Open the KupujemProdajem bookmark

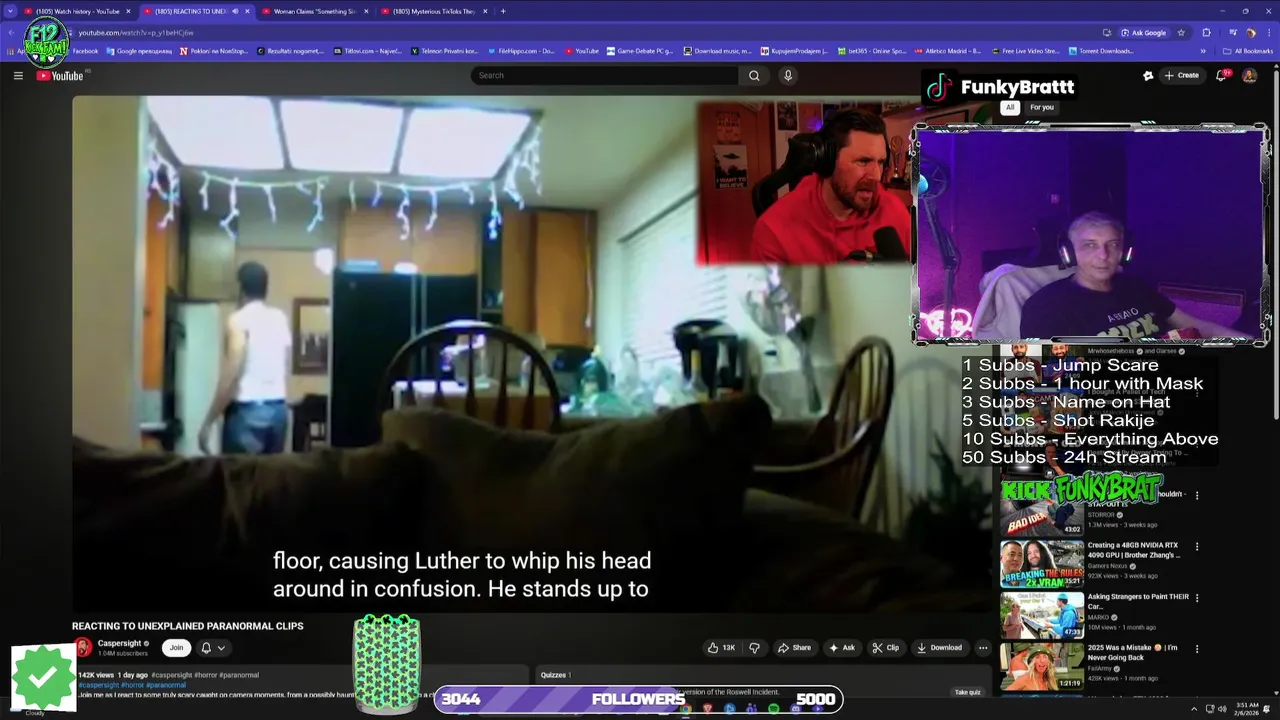point(793,51)
